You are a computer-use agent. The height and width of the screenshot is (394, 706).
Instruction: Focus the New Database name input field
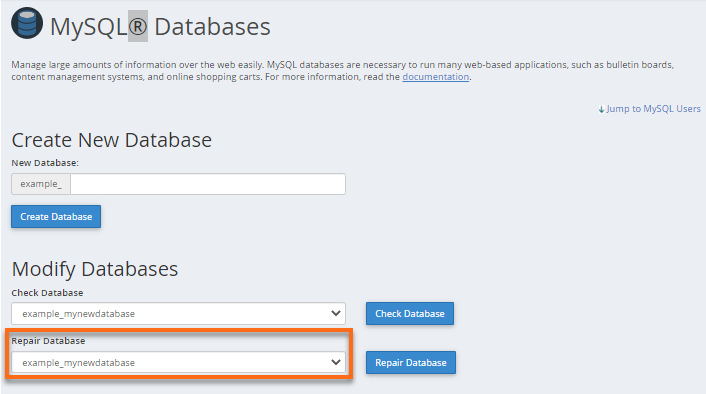pos(208,184)
